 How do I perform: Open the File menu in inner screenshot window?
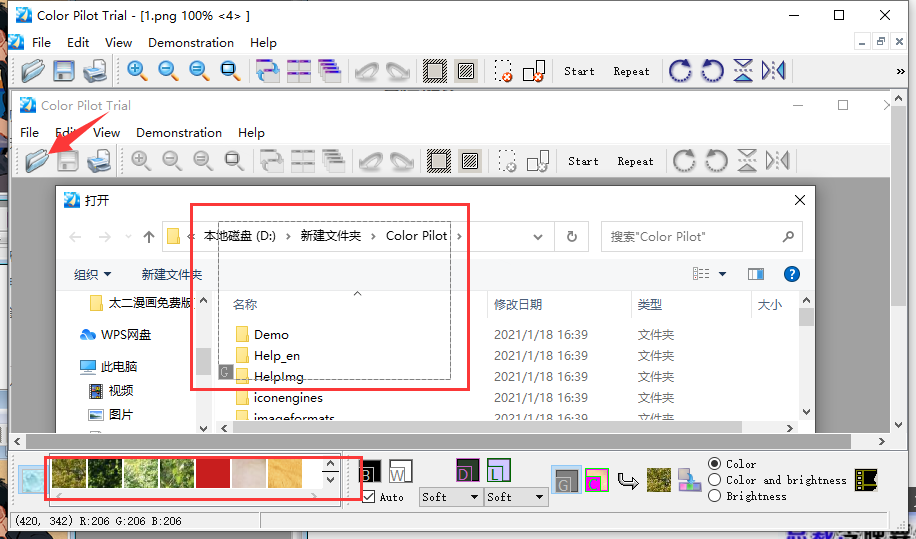[x=29, y=133]
